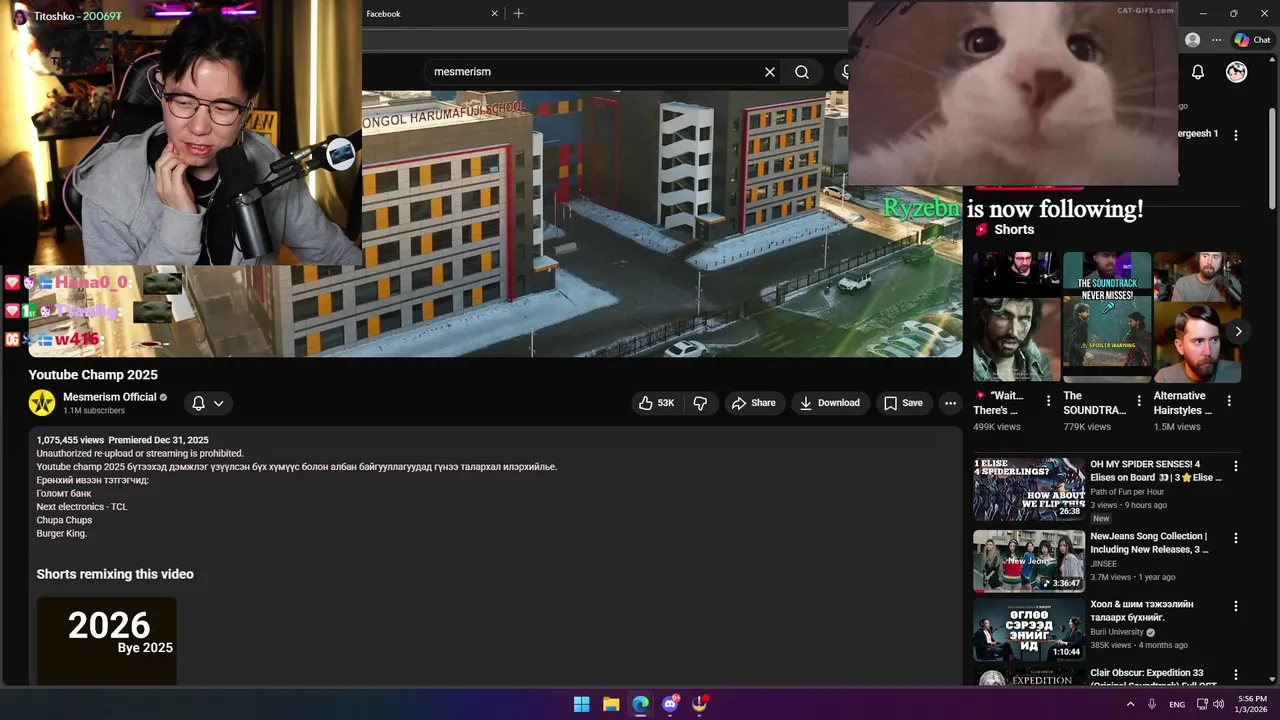The width and height of the screenshot is (1280, 720).
Task: Open the clock showing 5:56 PM
Action: (x=1252, y=704)
